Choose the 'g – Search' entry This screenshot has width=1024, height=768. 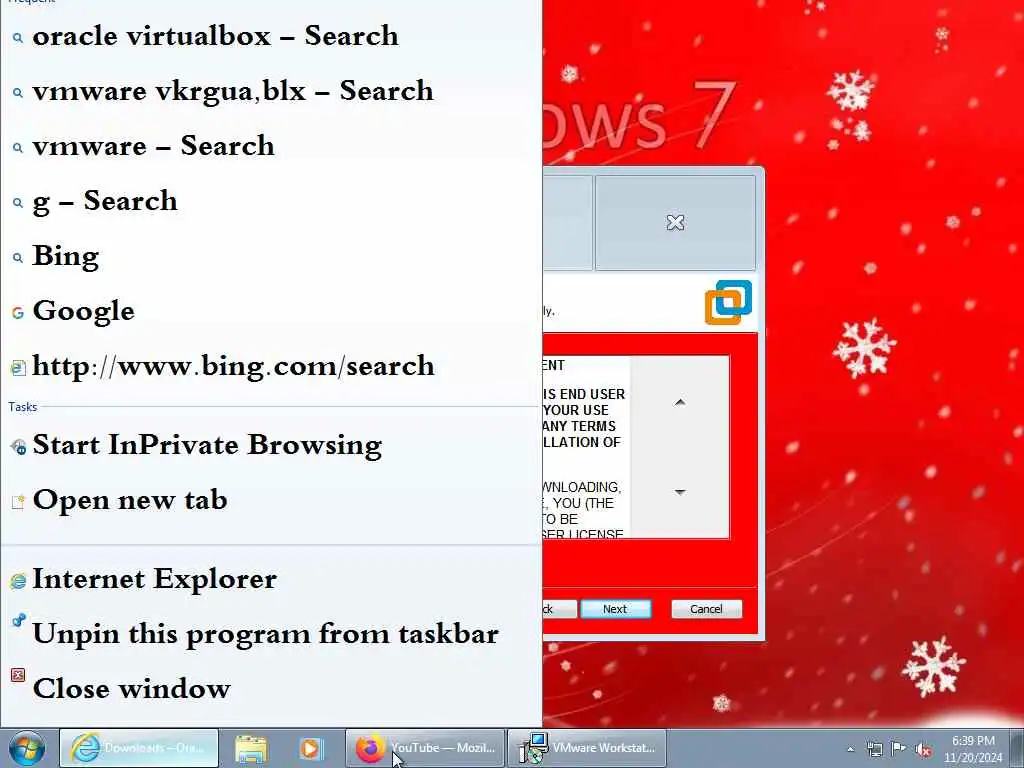pyautogui.click(x=271, y=200)
